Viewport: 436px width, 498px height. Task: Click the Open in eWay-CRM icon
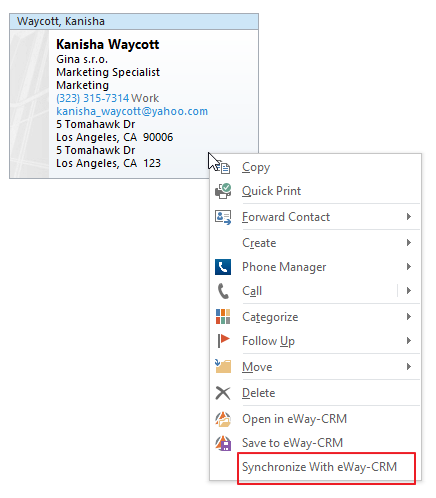pyautogui.click(x=223, y=419)
